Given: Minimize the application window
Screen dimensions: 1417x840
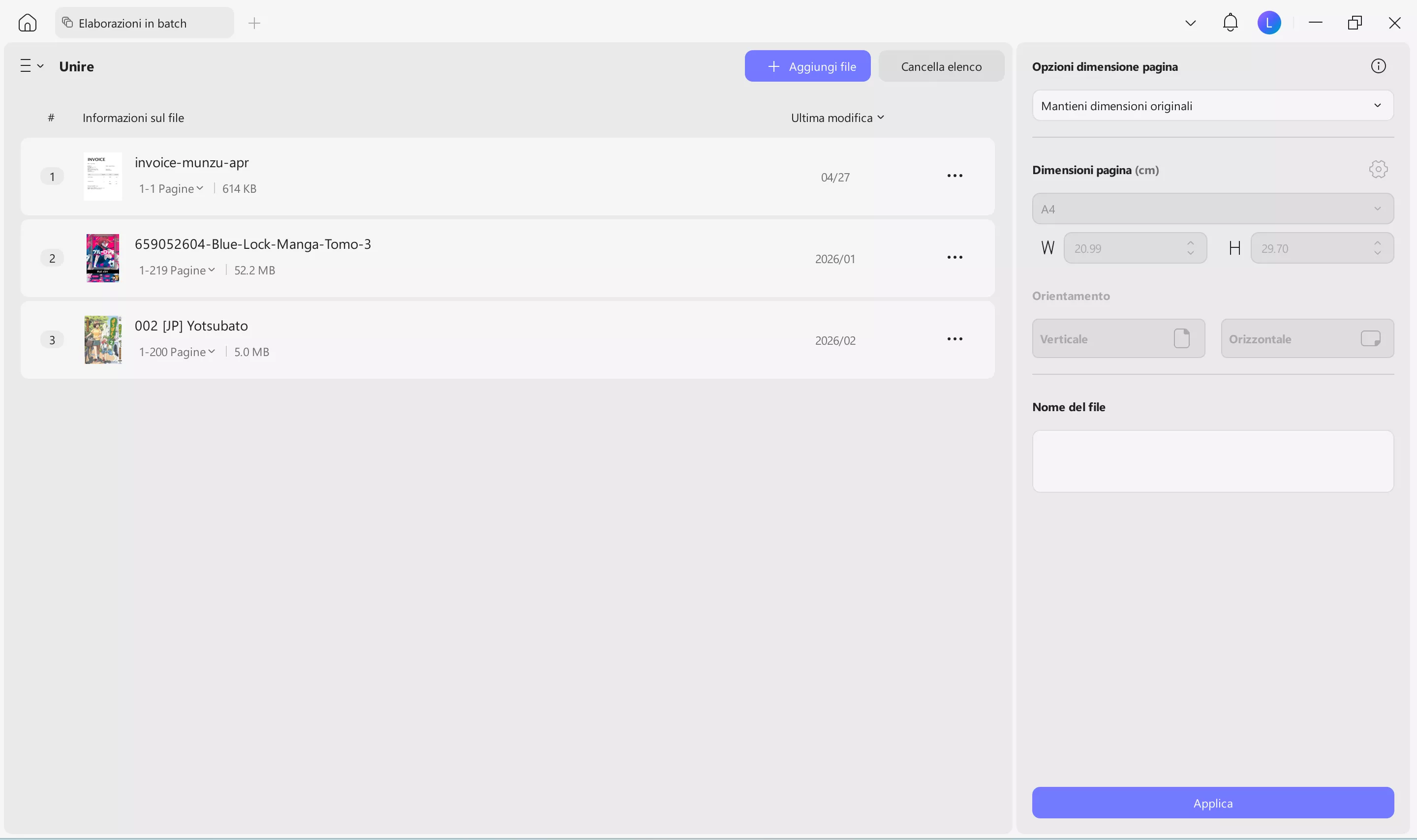Looking at the screenshot, I should [x=1315, y=23].
